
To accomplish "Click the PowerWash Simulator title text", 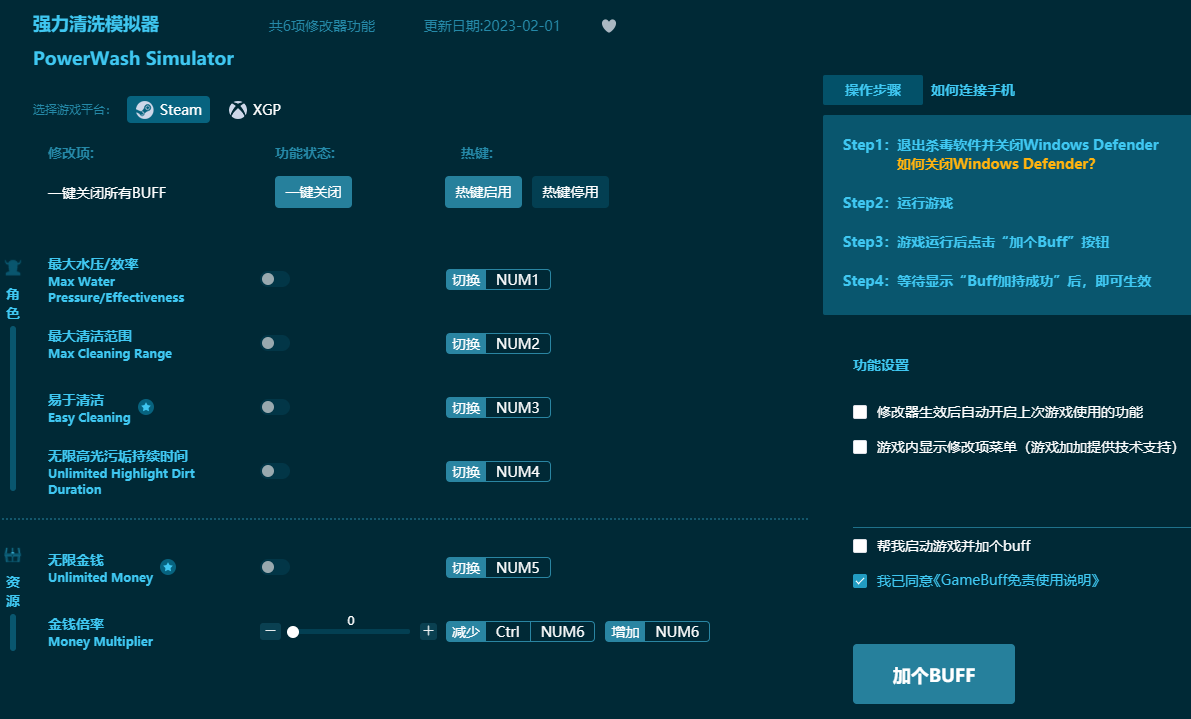I will (134, 58).
